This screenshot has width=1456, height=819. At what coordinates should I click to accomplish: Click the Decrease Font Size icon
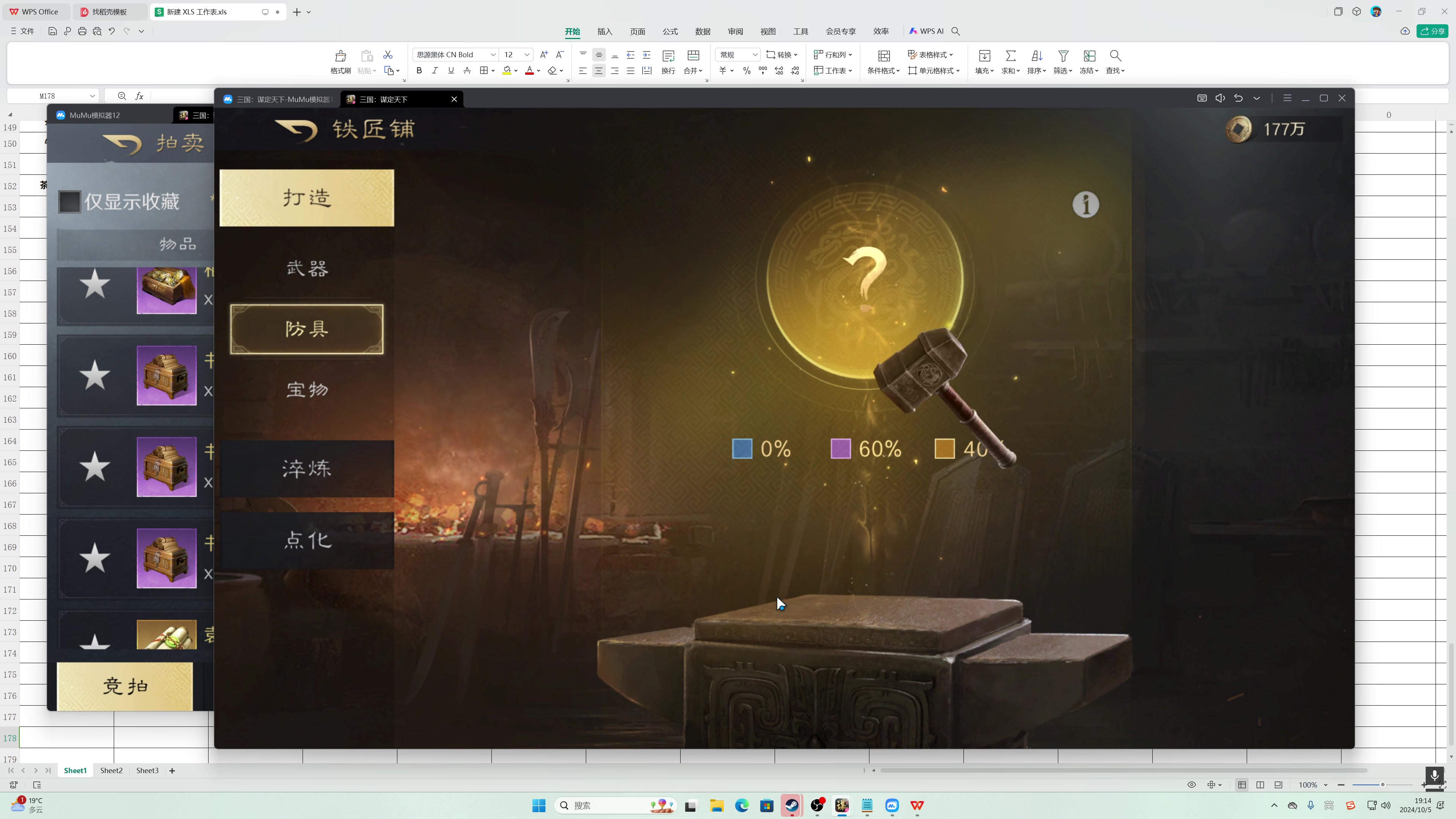click(560, 55)
